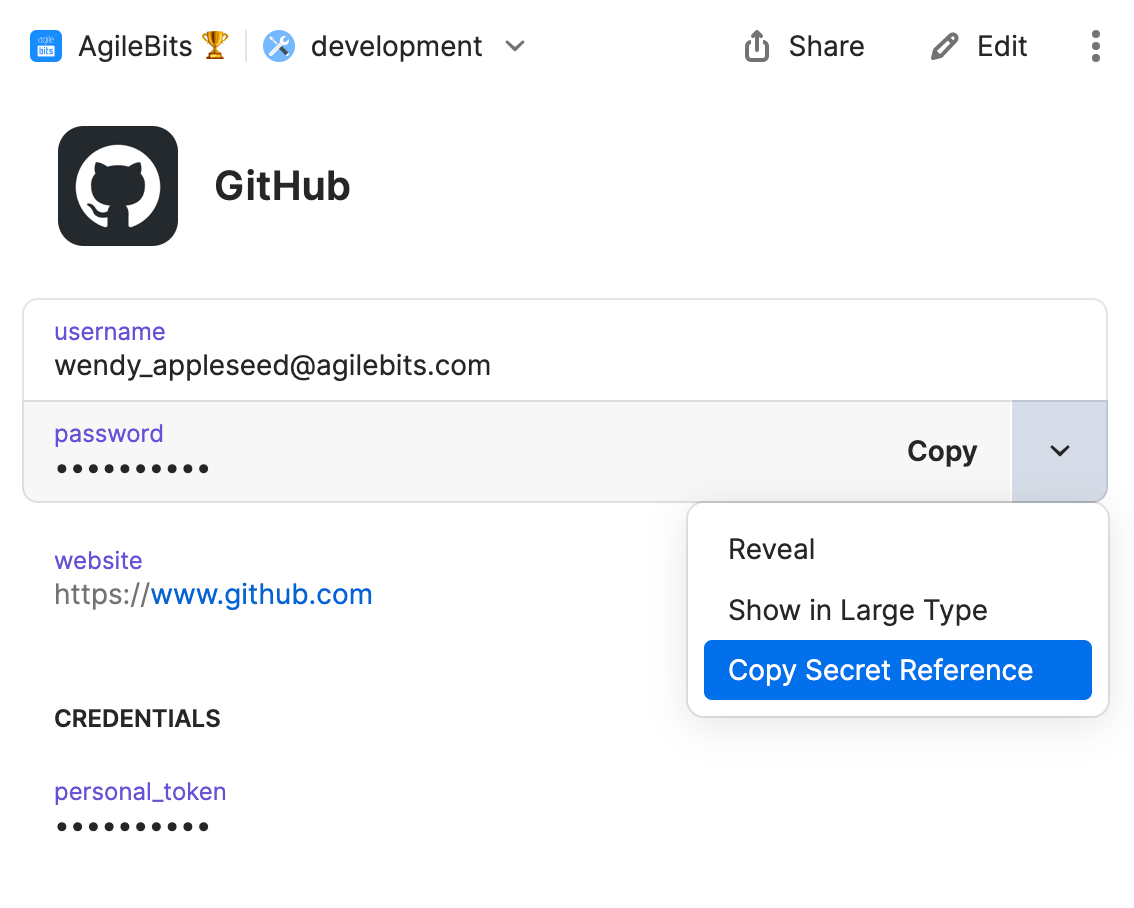1134x908 pixels.
Task: Toggle visibility of the personal_token value
Action: (x=133, y=826)
